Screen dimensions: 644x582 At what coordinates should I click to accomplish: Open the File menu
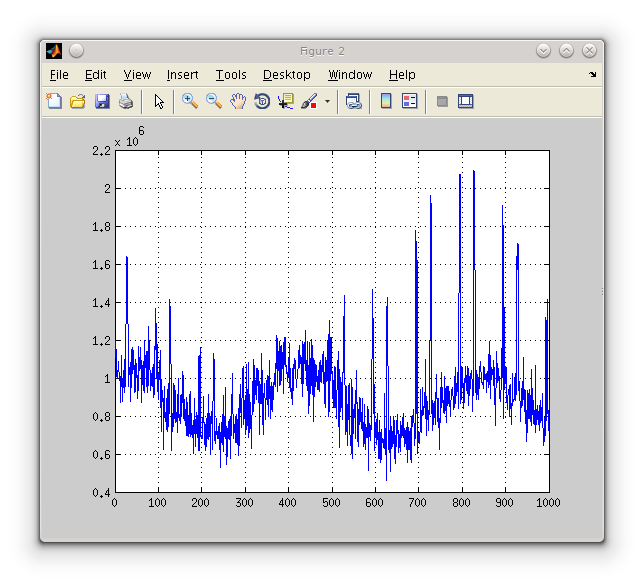coord(59,75)
